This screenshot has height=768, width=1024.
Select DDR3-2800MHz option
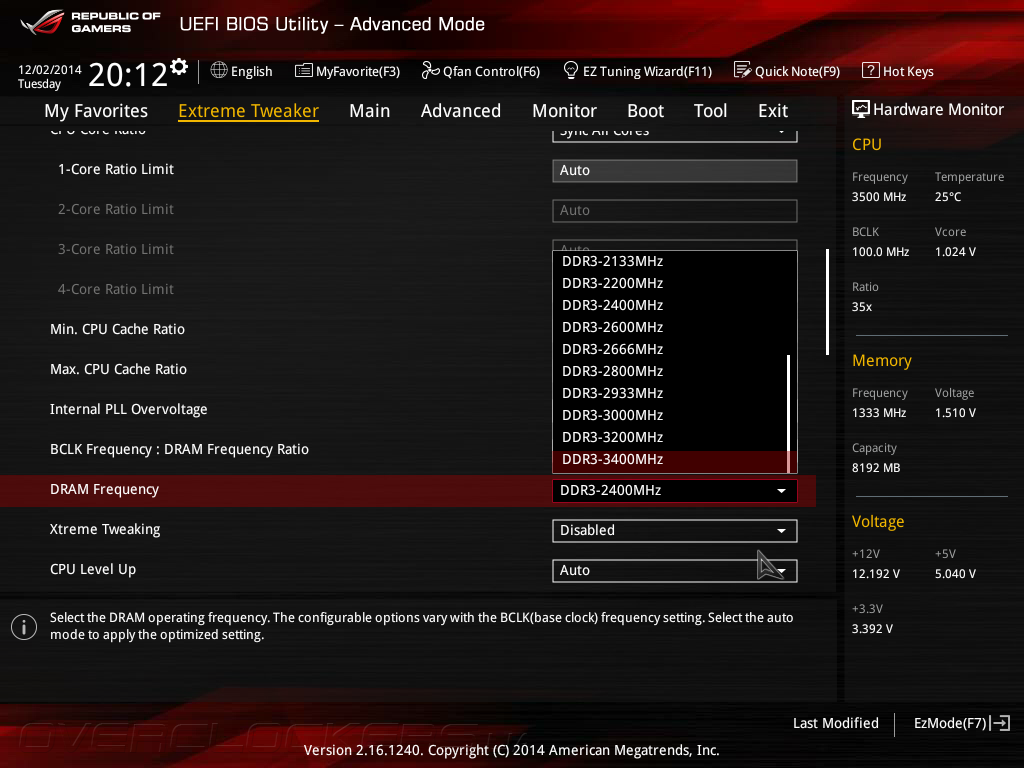670,371
